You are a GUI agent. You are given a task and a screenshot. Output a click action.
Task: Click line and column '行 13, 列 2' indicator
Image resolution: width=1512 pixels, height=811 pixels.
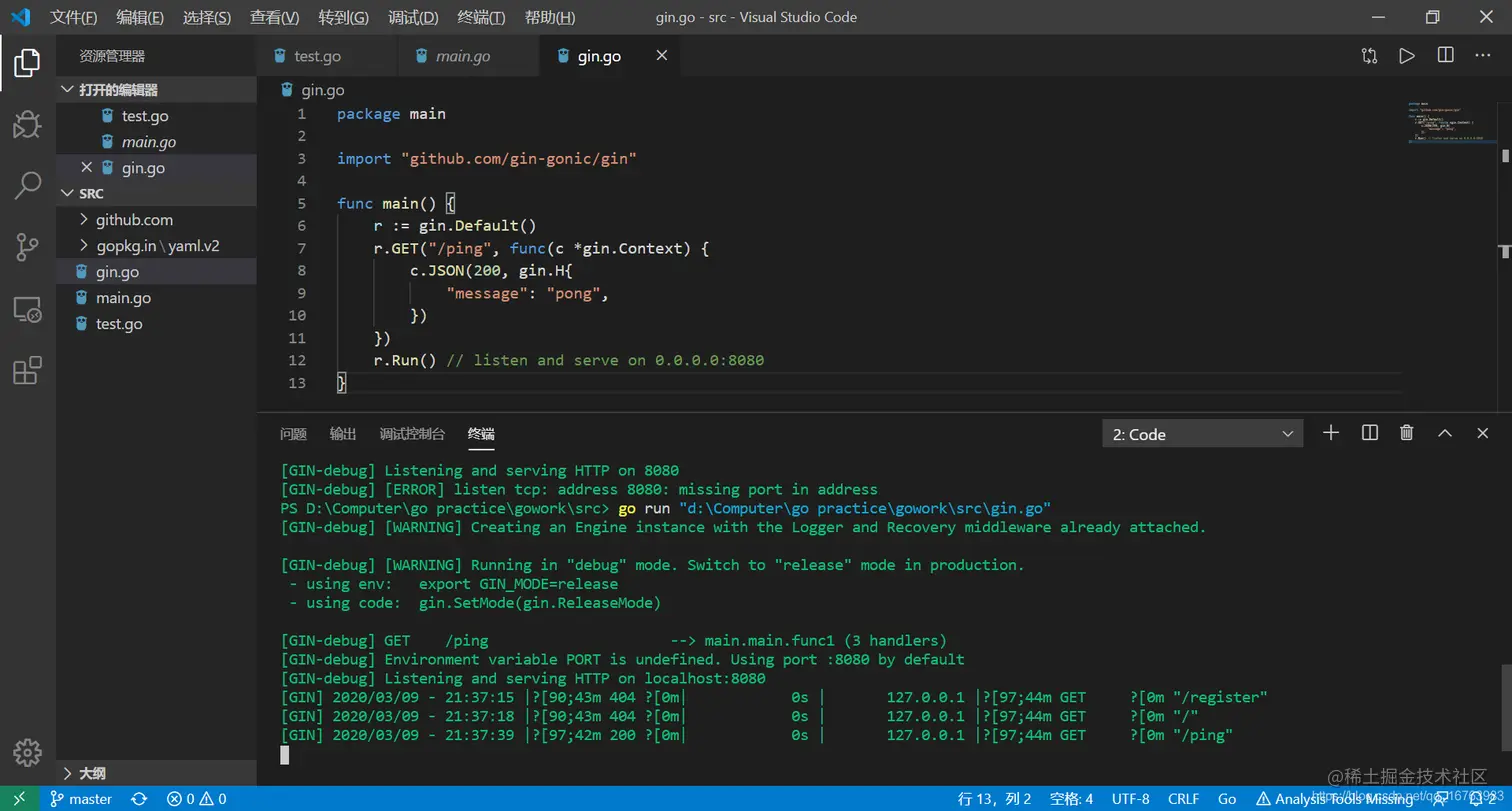click(994, 799)
